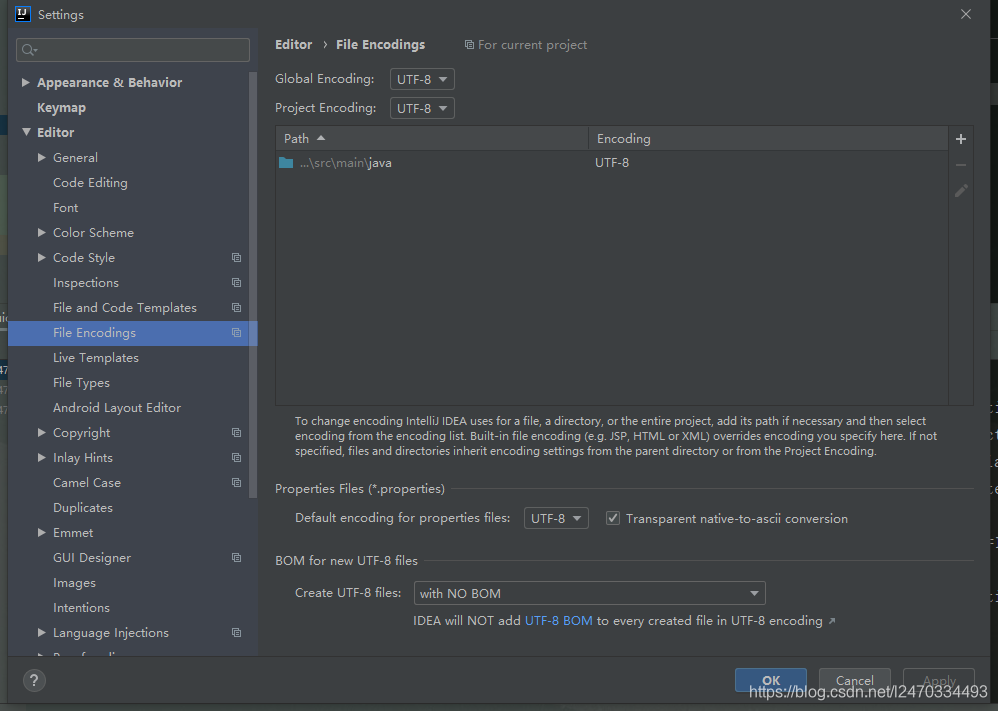Click project icon next to Language Injections

click(x=236, y=633)
